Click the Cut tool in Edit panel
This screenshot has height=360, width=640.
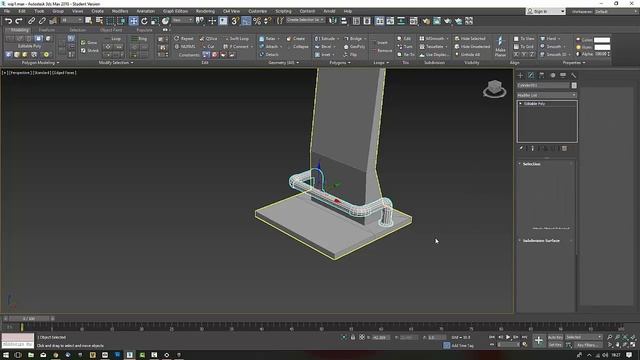click(208, 47)
